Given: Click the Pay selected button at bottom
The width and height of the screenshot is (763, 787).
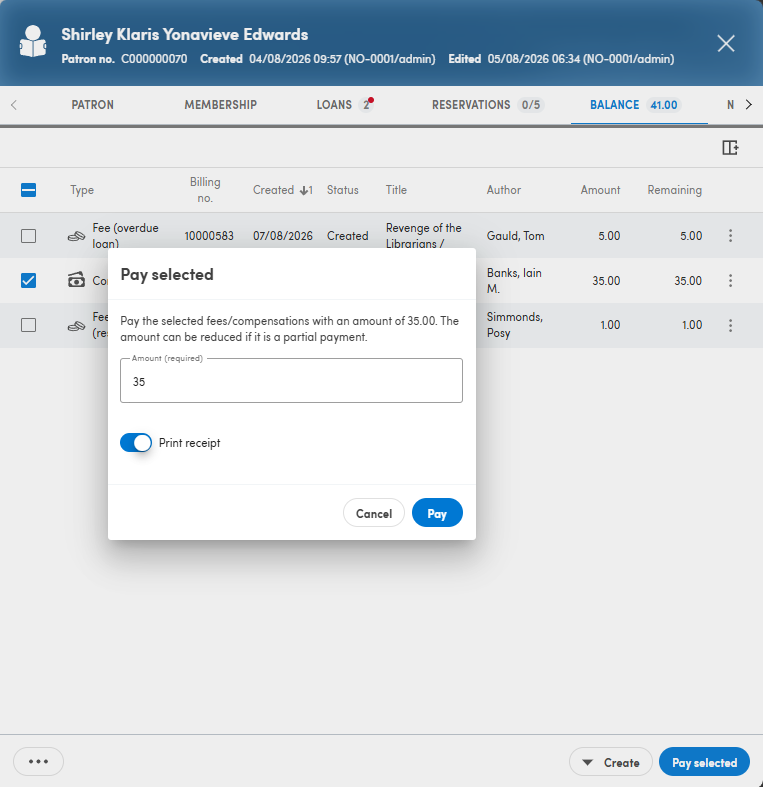Looking at the screenshot, I should tap(704, 762).
